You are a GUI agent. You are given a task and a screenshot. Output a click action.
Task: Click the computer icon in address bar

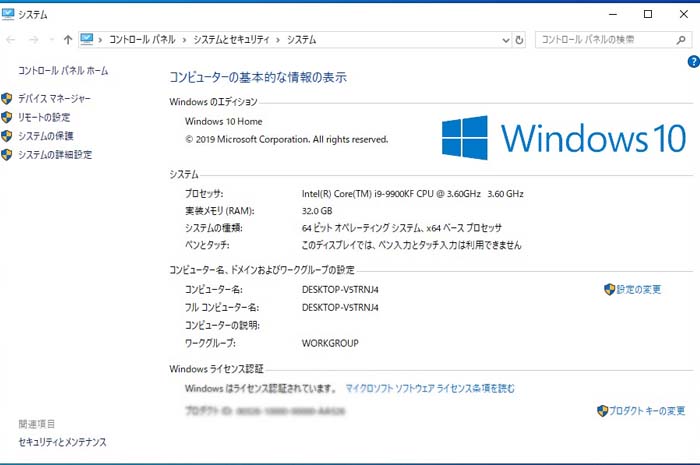pos(87,40)
